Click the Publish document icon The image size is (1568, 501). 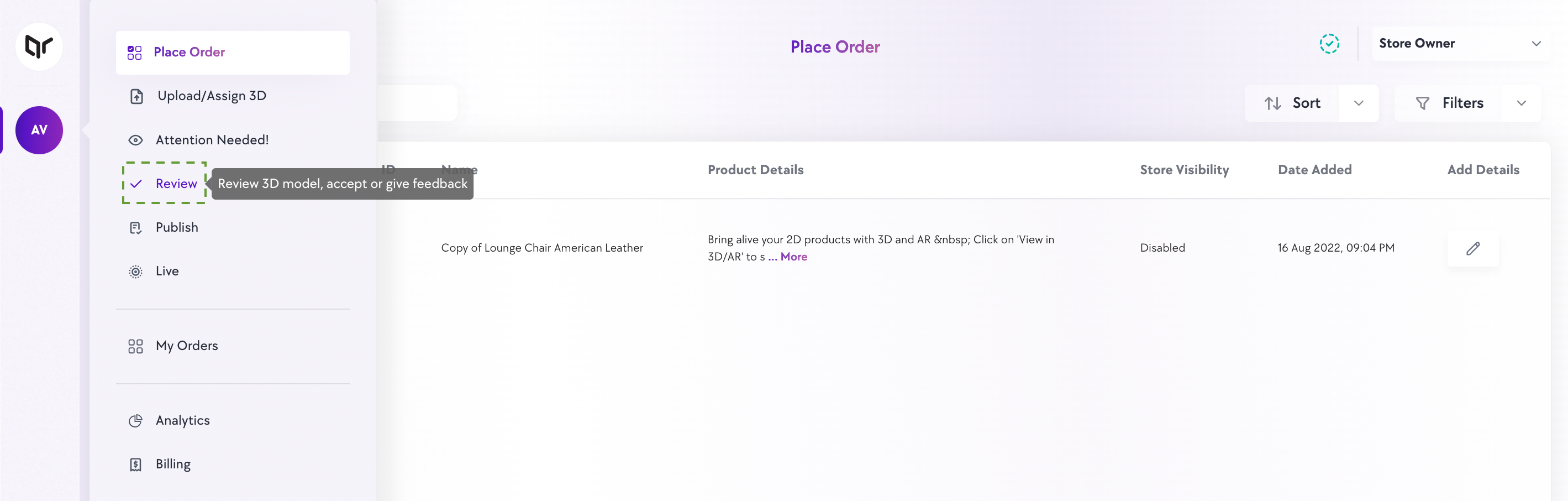(x=136, y=228)
